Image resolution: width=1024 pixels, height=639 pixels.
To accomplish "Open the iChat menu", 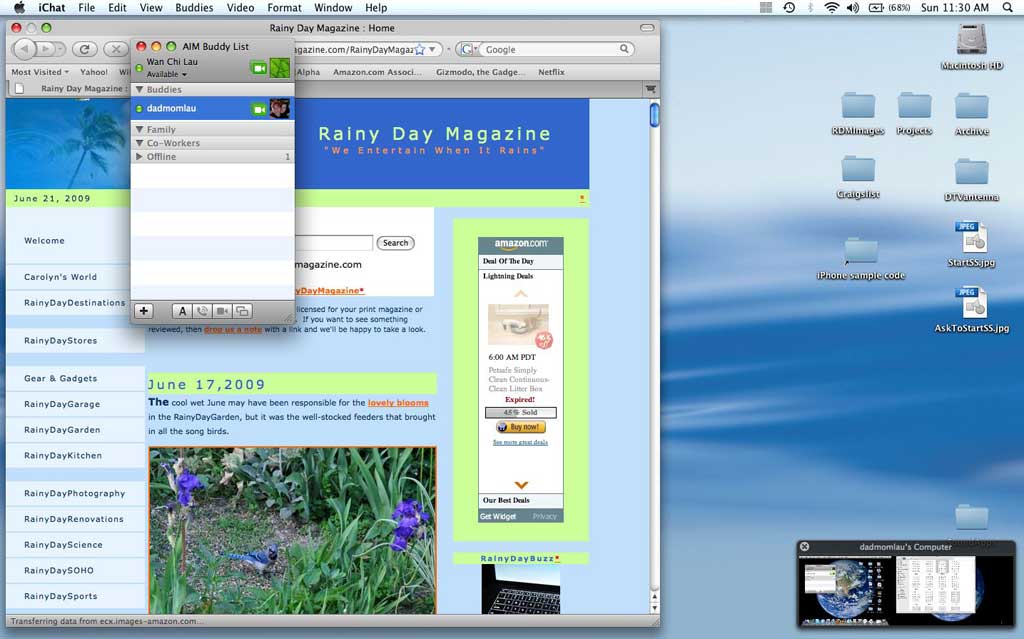I will 52,8.
